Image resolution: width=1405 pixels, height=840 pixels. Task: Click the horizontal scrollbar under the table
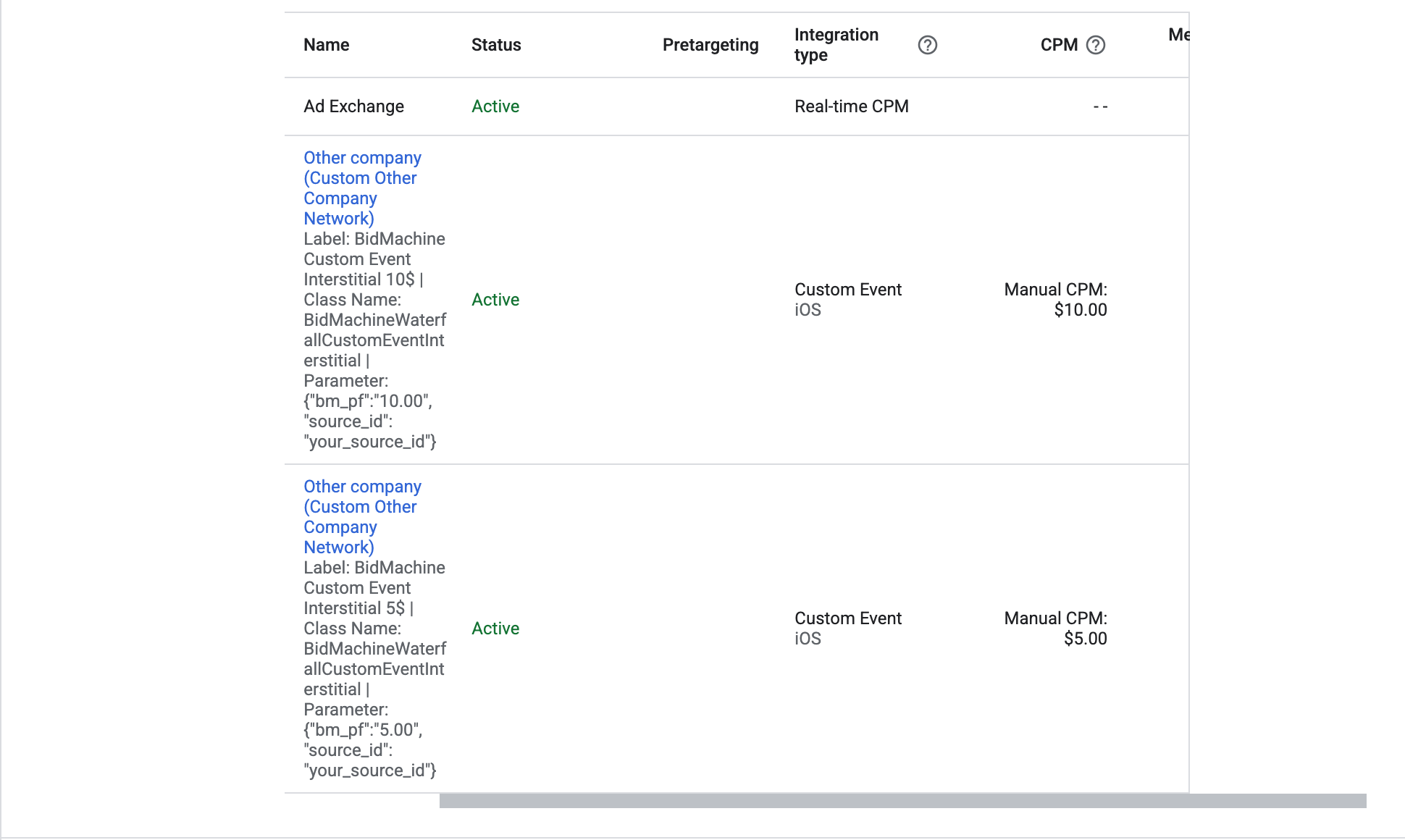[902, 800]
